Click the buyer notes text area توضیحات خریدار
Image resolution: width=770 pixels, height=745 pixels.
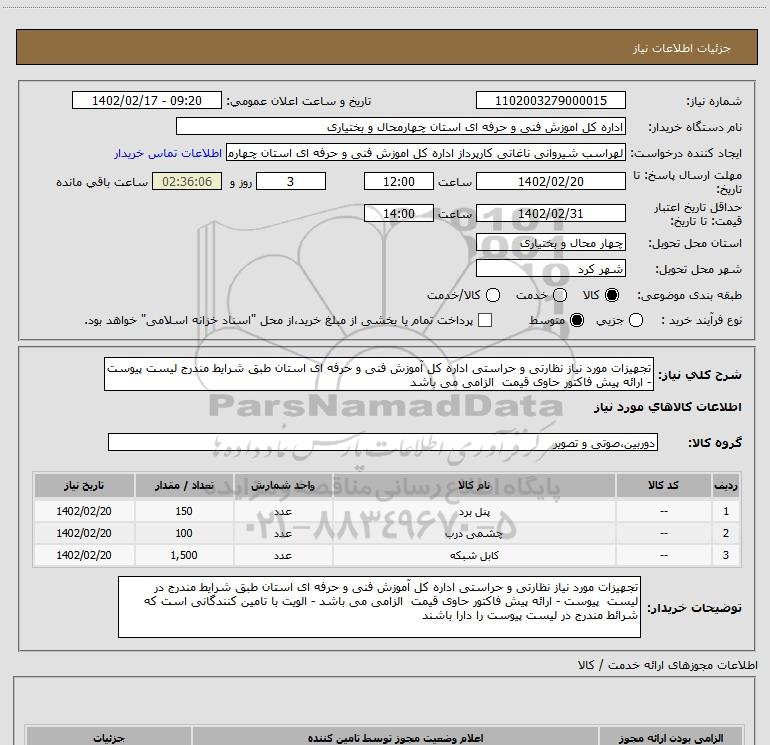[x=379, y=607]
